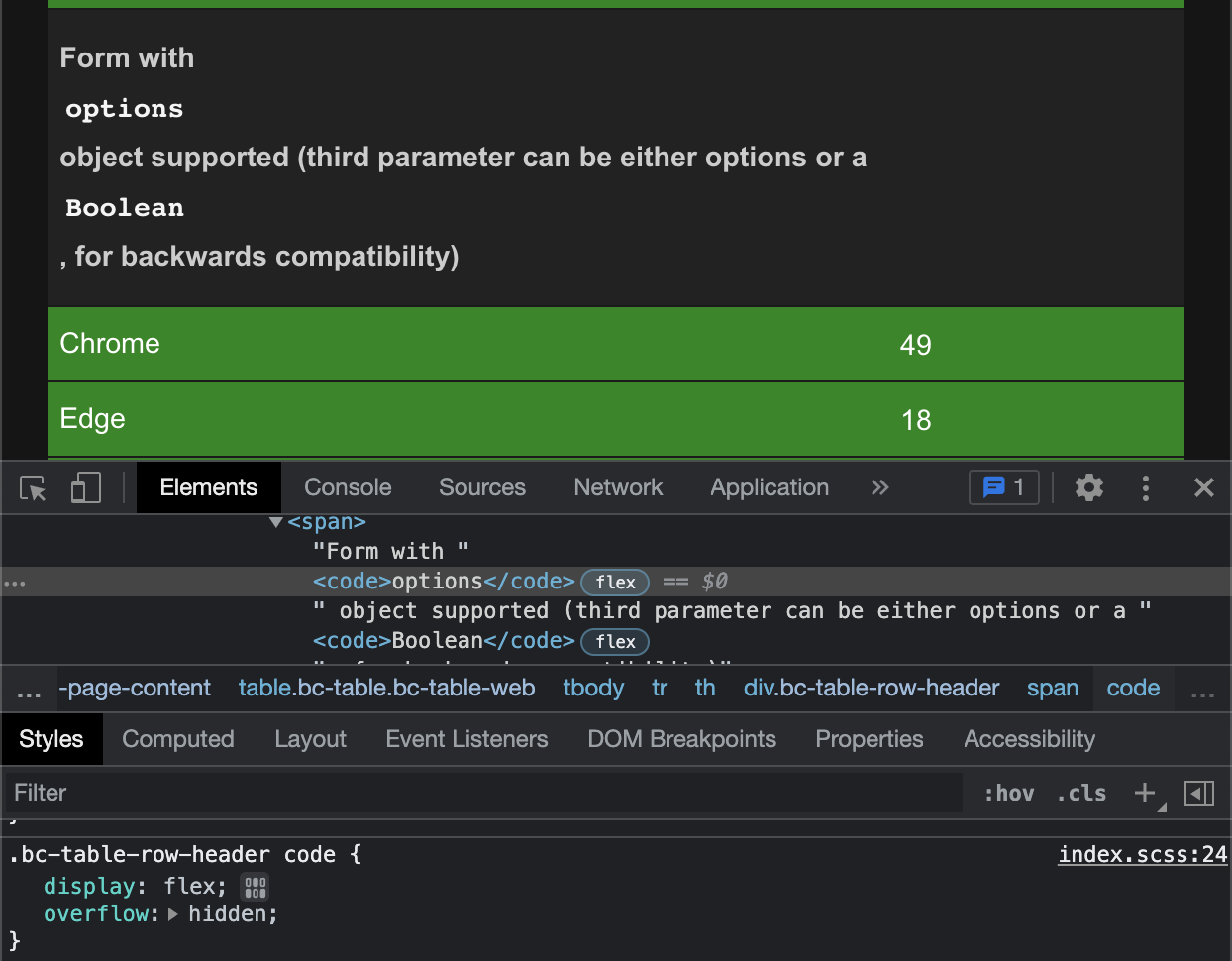The height and width of the screenshot is (961, 1232).
Task: Click the Chrome row in compatibility table
Action: coord(616,344)
